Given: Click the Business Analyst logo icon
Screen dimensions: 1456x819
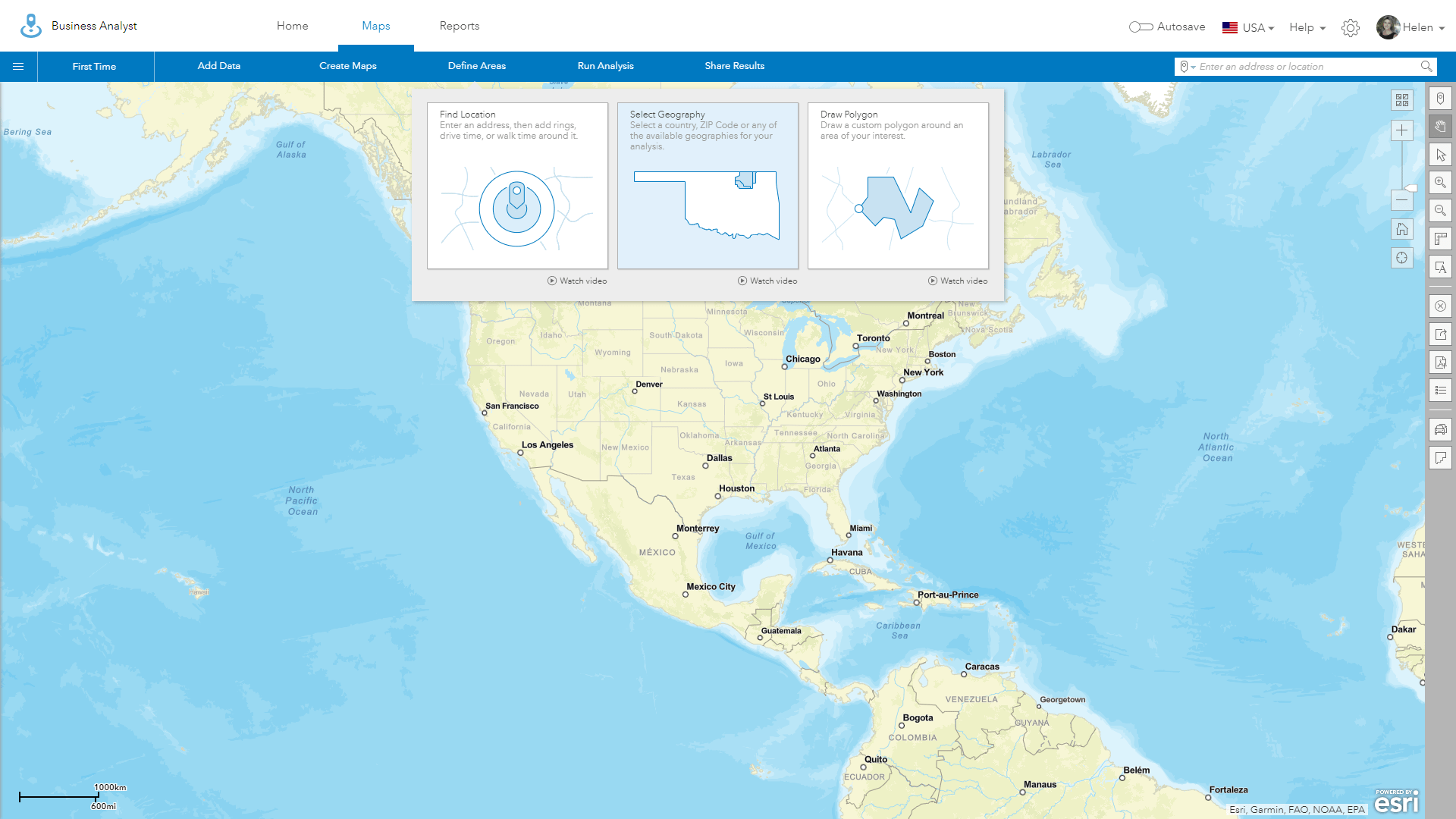Looking at the screenshot, I should [x=30, y=26].
